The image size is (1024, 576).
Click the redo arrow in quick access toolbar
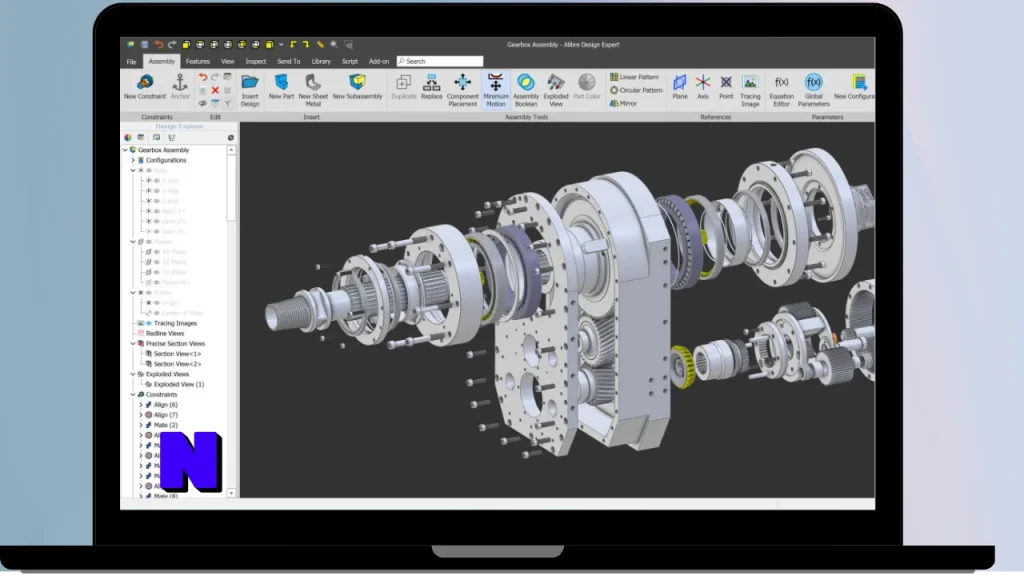click(x=172, y=44)
